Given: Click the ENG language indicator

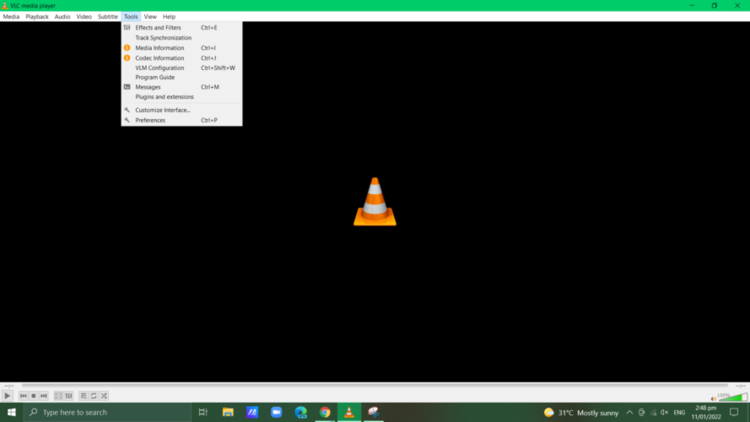Looking at the screenshot, I should (x=679, y=412).
